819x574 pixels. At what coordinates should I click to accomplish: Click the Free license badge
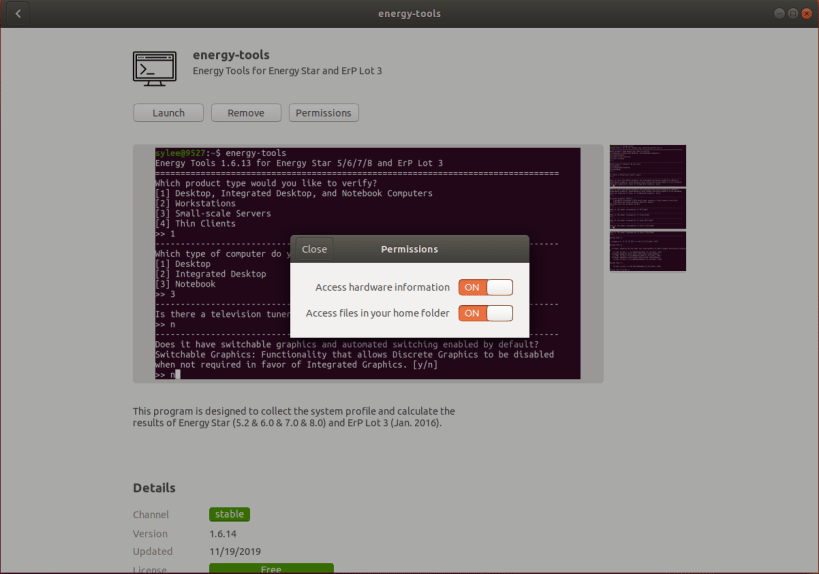[271, 568]
